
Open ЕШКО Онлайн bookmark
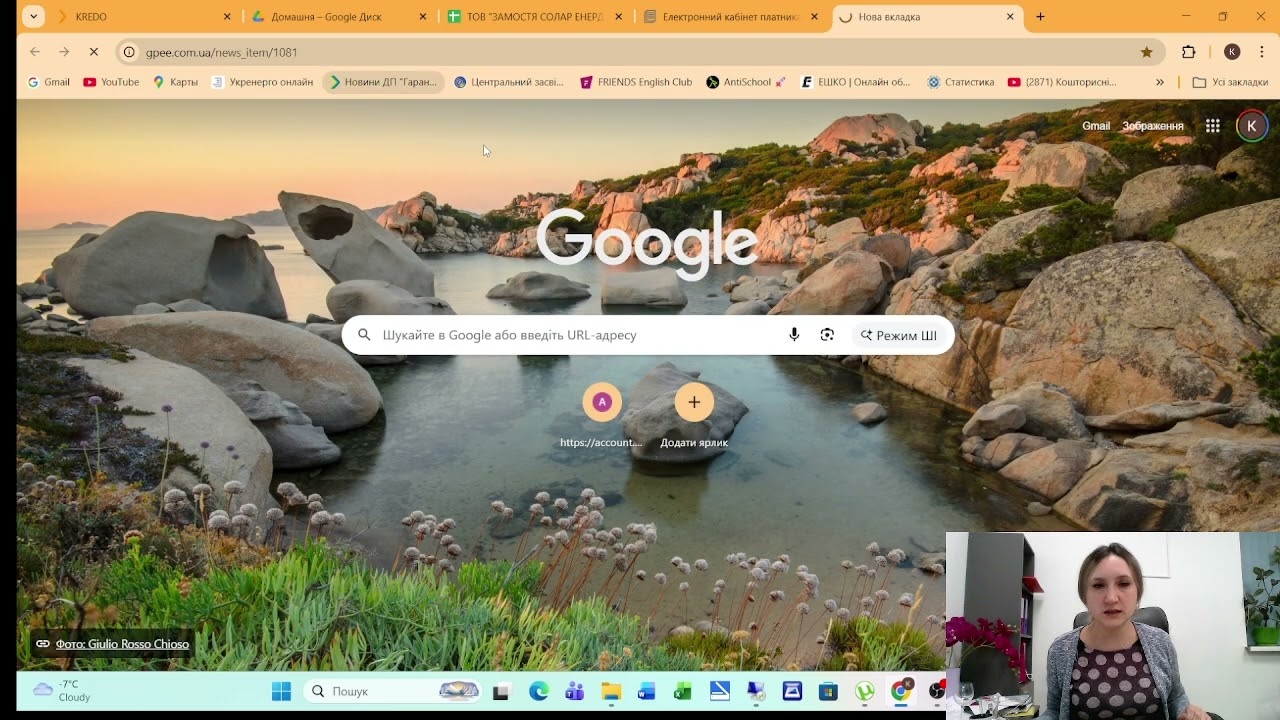coord(856,82)
